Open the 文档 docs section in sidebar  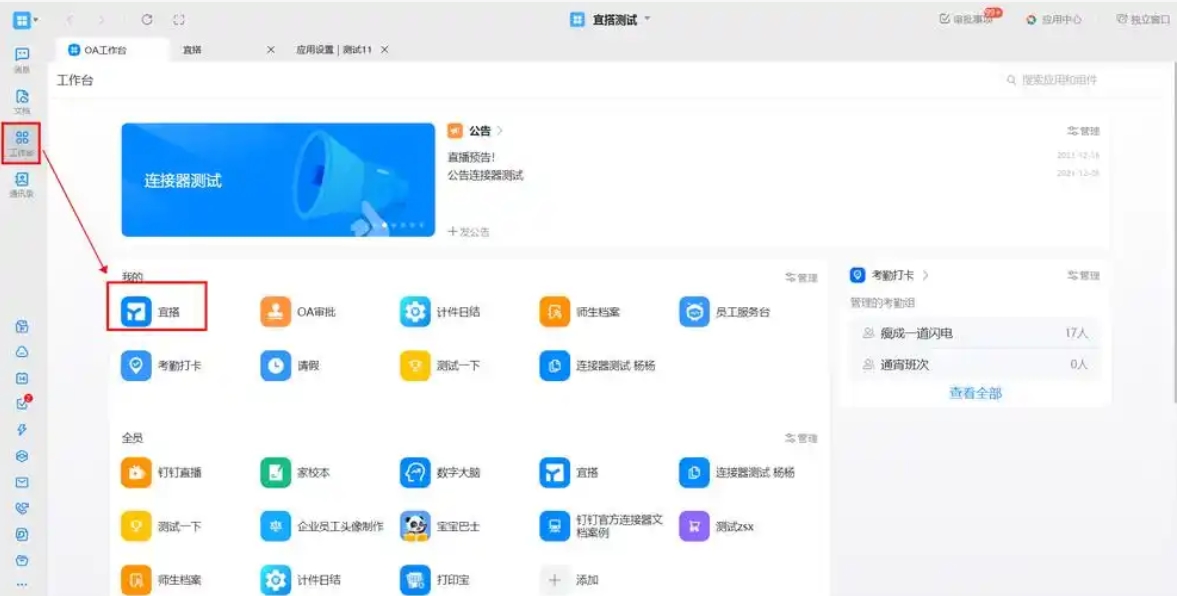pos(22,97)
